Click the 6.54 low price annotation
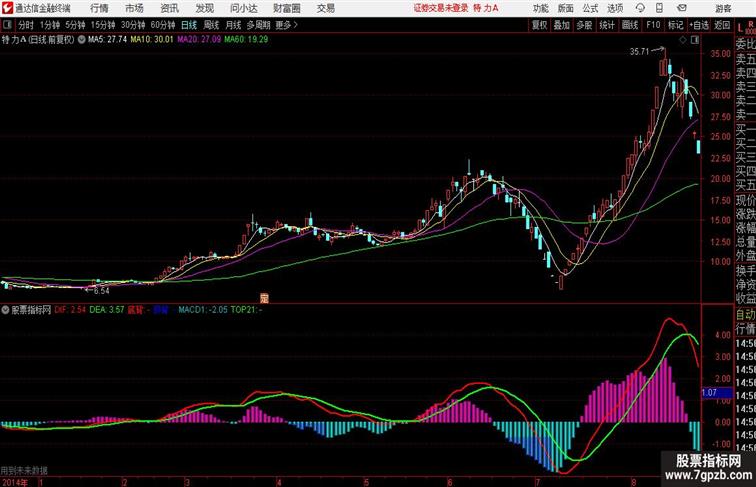 click(x=102, y=291)
